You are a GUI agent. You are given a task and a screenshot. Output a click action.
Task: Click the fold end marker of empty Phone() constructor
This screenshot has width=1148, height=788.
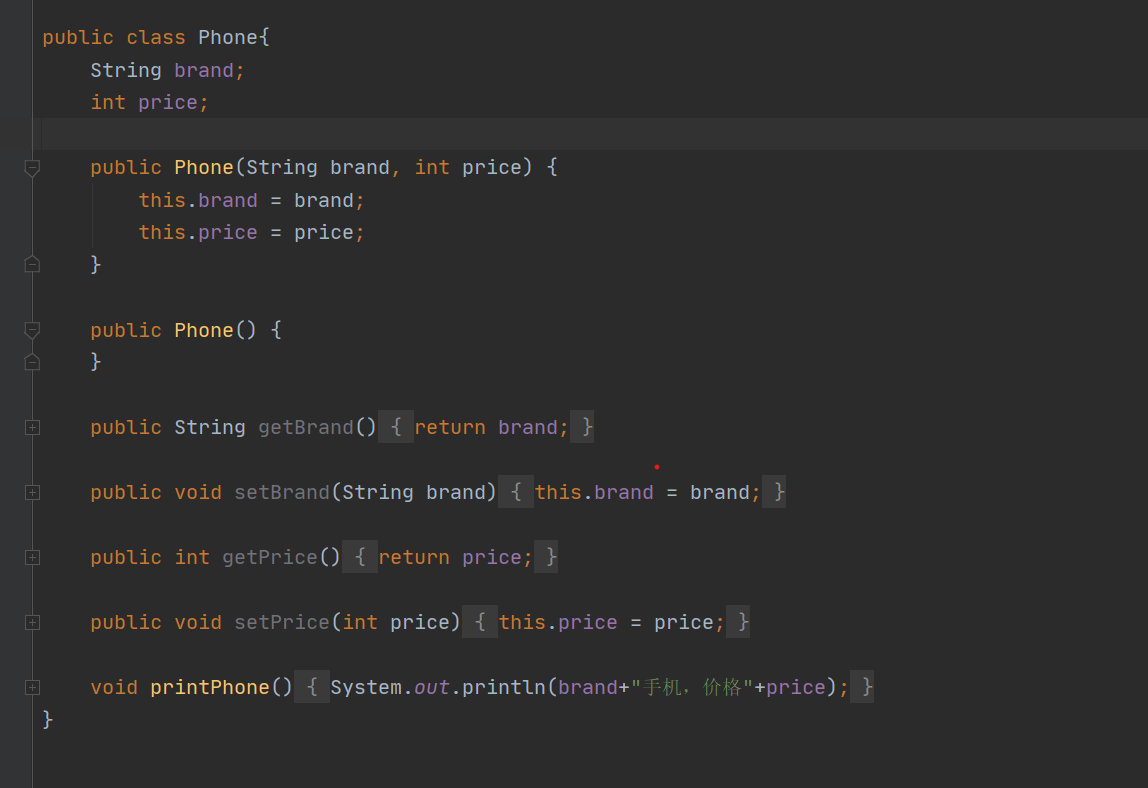click(x=32, y=362)
